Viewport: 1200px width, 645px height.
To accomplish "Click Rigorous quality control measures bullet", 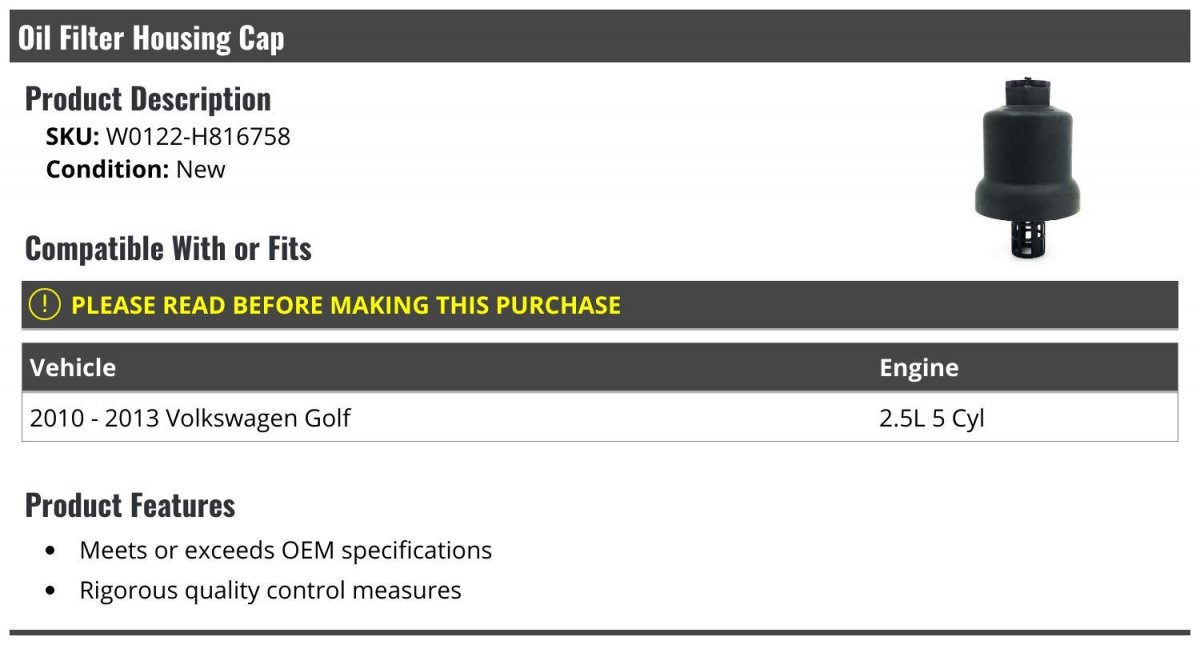I will pyautogui.click(x=271, y=590).
